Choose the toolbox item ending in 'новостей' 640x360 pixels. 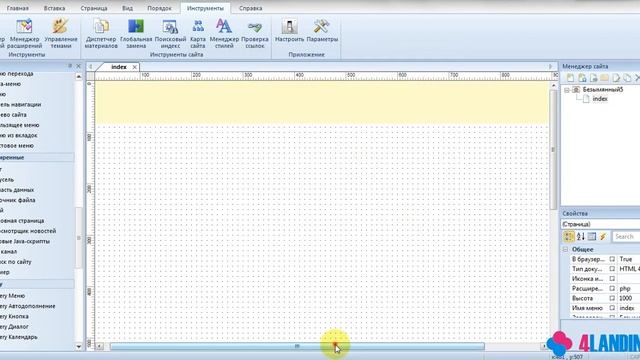[28, 231]
